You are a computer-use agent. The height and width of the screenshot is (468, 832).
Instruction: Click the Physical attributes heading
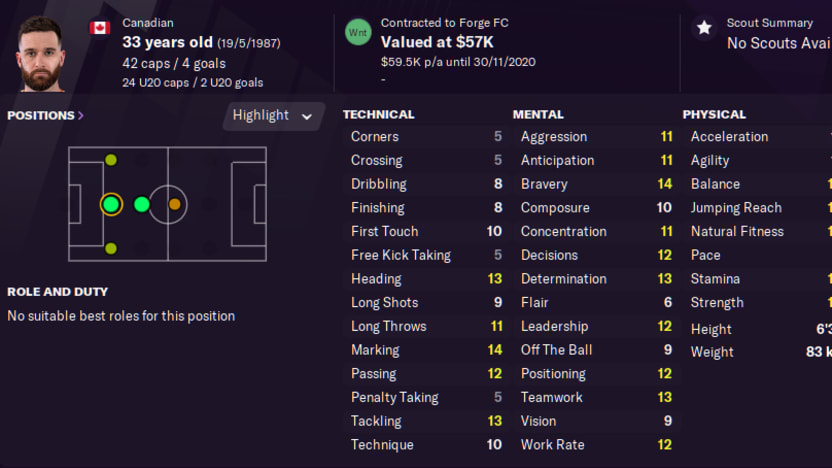(714, 115)
